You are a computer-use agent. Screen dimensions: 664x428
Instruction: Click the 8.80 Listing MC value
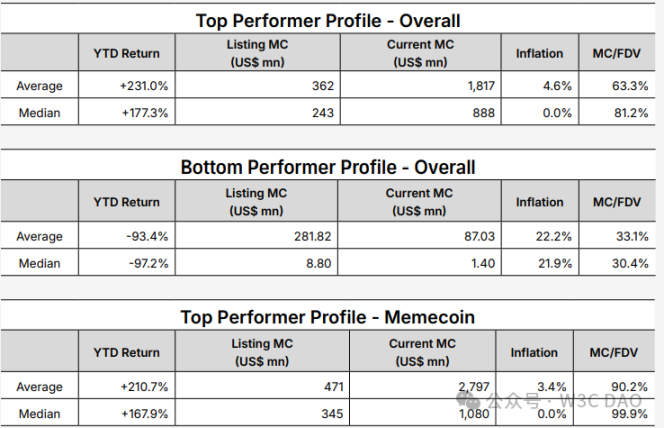click(318, 263)
